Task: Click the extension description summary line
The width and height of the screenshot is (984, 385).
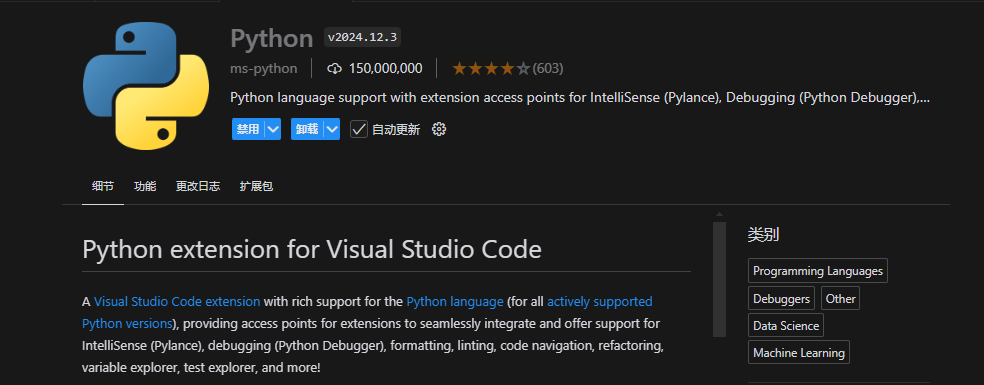Action: pyautogui.click(x=580, y=98)
